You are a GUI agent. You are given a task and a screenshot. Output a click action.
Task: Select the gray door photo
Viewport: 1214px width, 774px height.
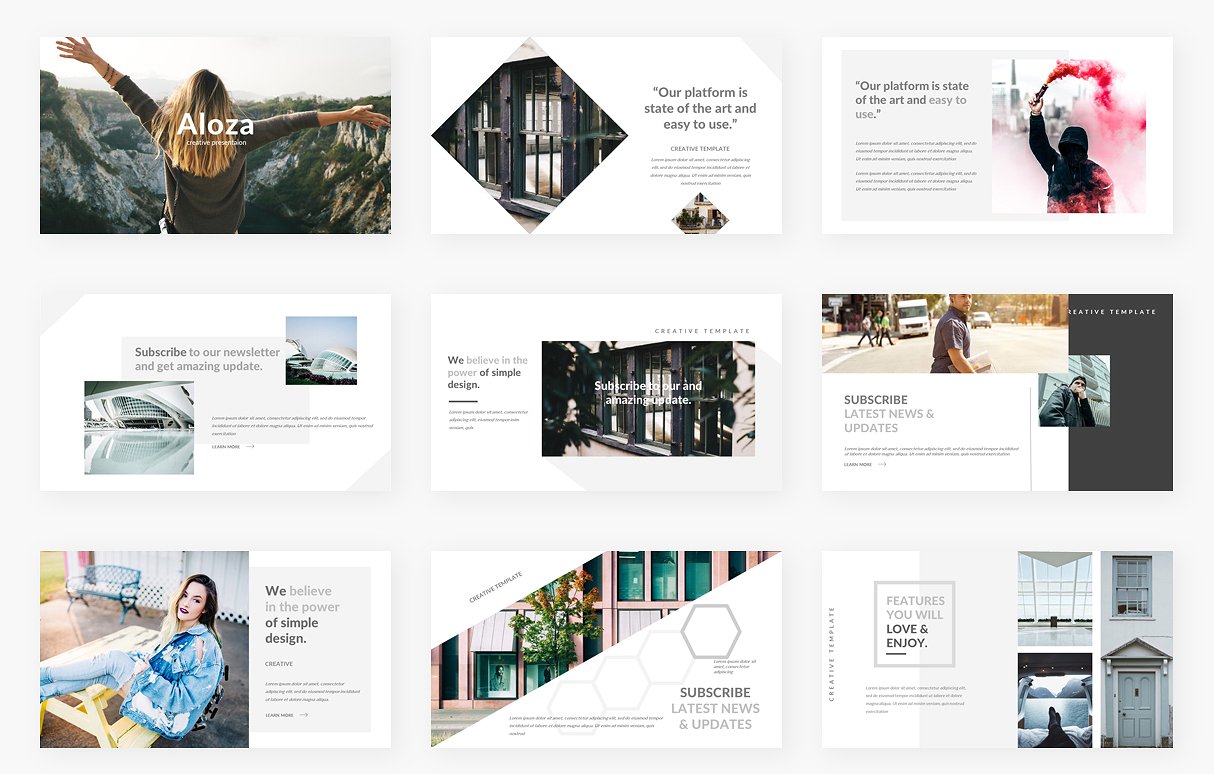point(1136,649)
